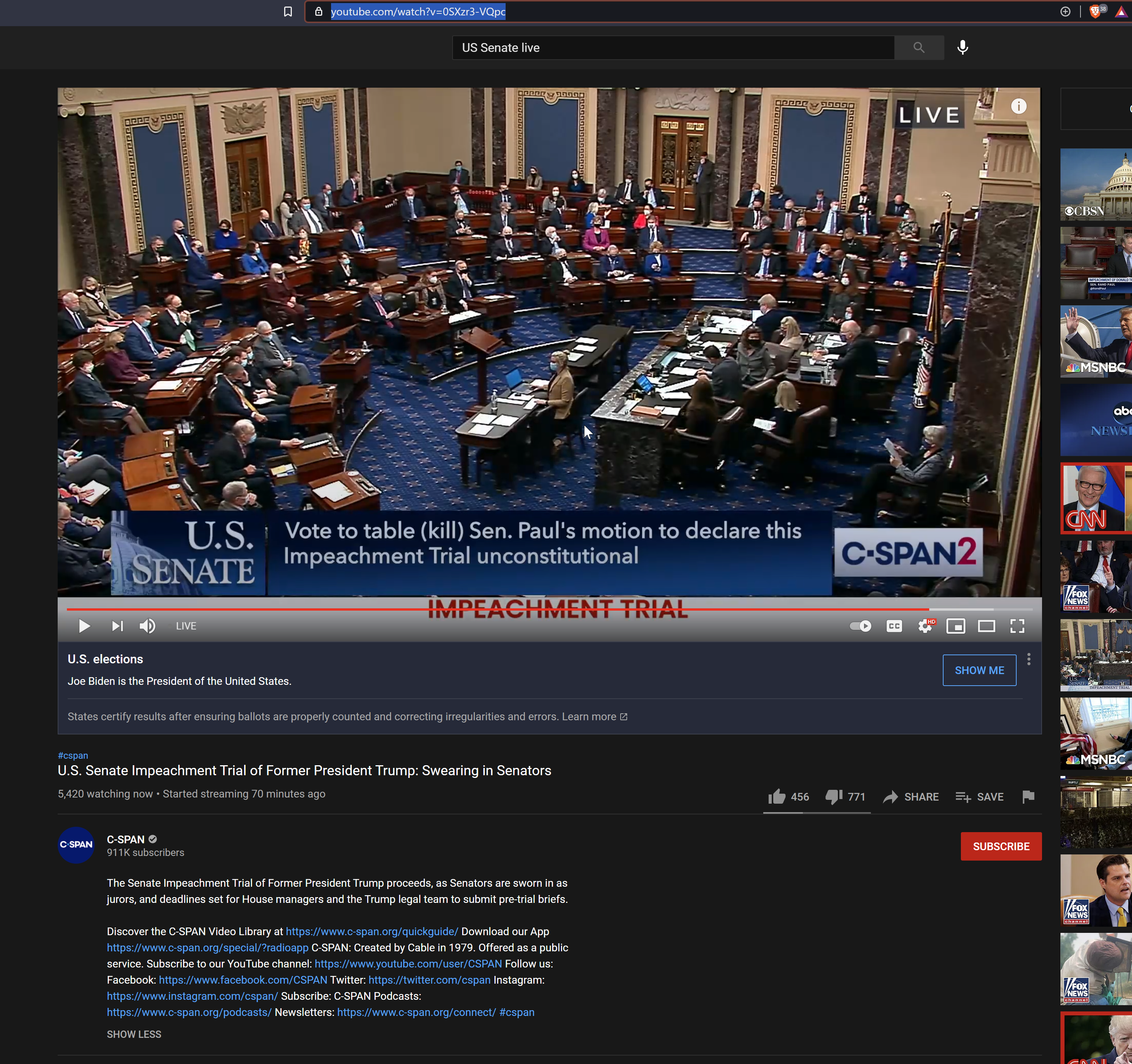Image resolution: width=1132 pixels, height=1064 pixels.
Task: Toggle closed captions
Action: coord(894,626)
